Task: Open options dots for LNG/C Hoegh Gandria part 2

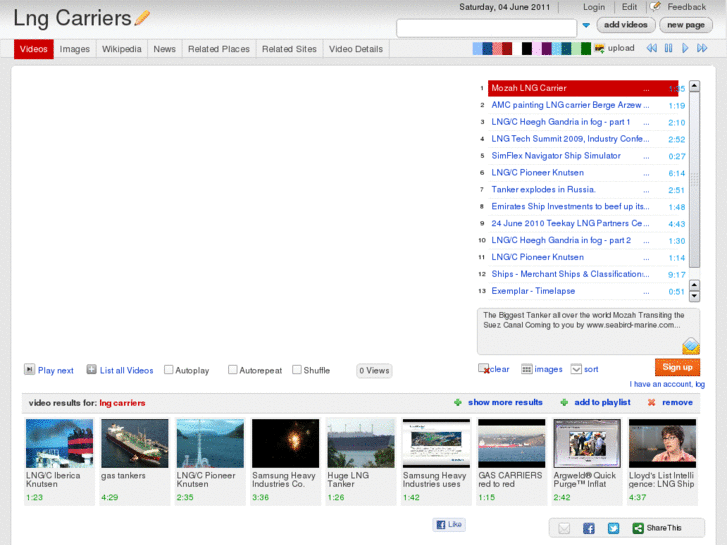Action: pyautogui.click(x=646, y=242)
